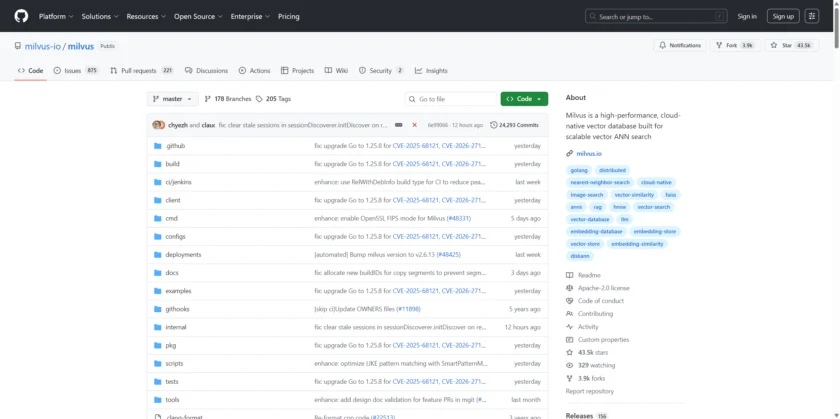Image resolution: width=840 pixels, height=419 pixels.
Task: Go to the Projects tab
Action: 297,71
